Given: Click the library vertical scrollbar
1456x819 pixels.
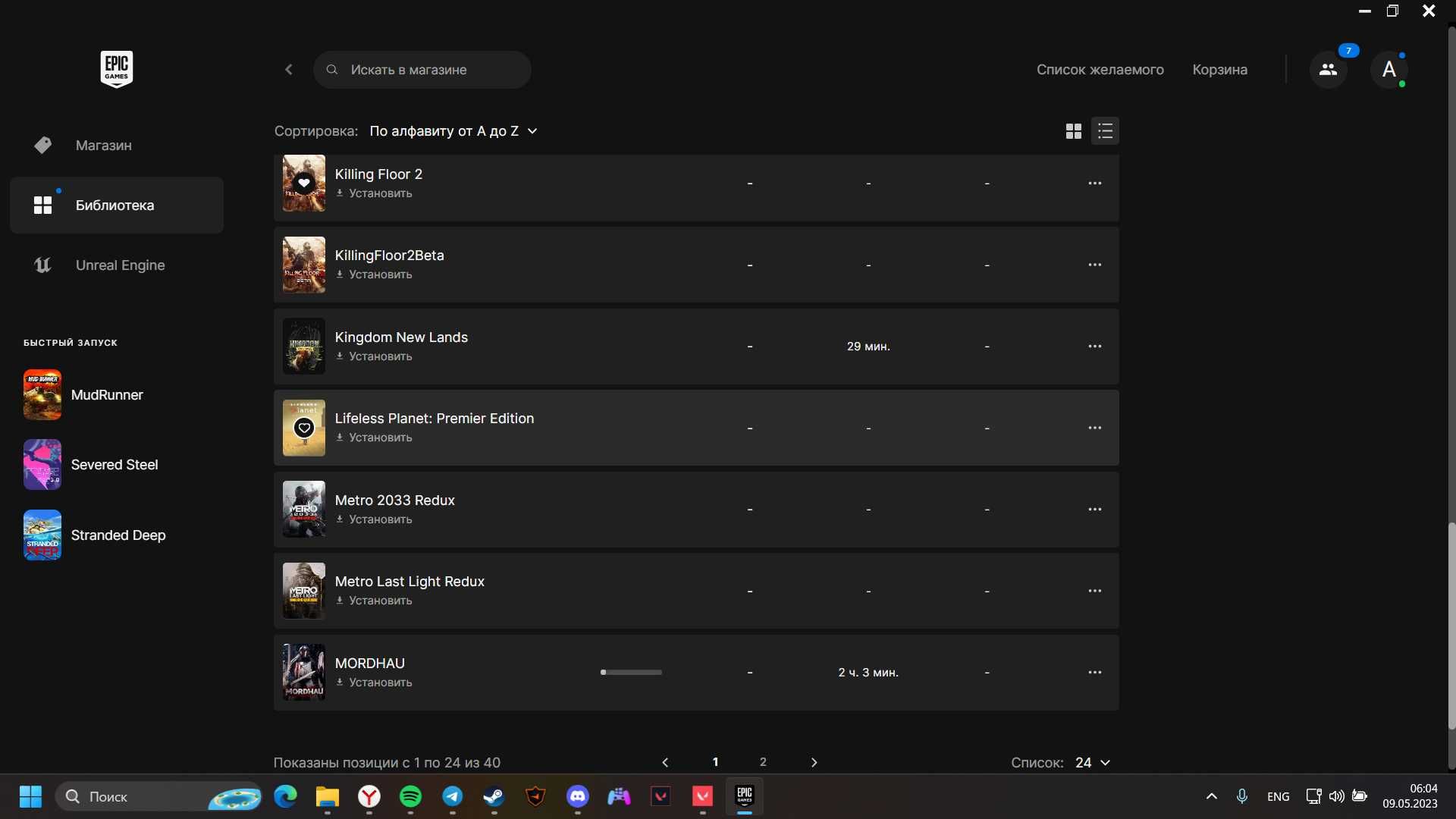Looking at the screenshot, I should coord(1451,626).
